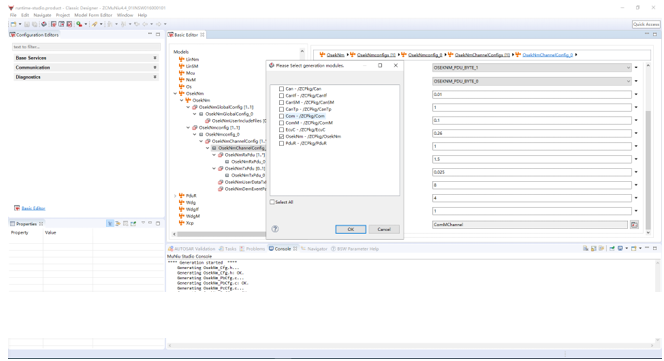Cancel the generation modules dialog
The width and height of the screenshot is (664, 361).
click(384, 229)
